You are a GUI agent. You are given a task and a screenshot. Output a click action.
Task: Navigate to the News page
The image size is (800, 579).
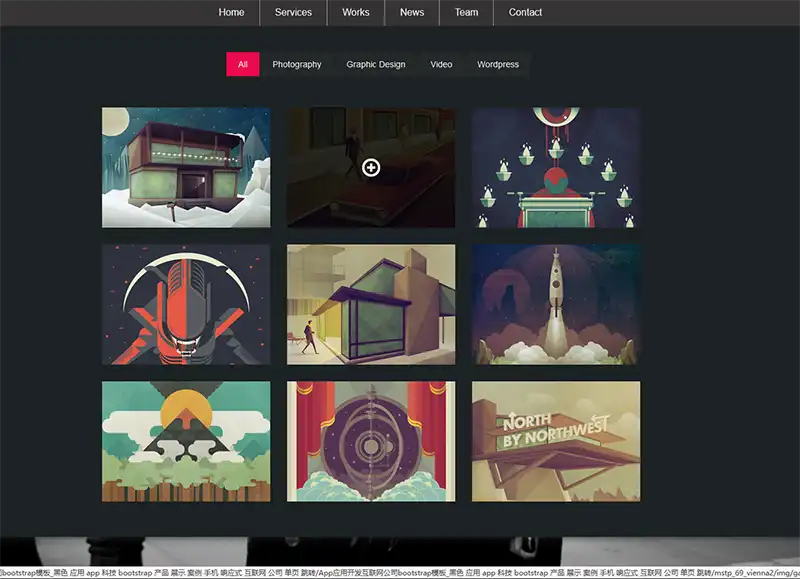coord(412,12)
